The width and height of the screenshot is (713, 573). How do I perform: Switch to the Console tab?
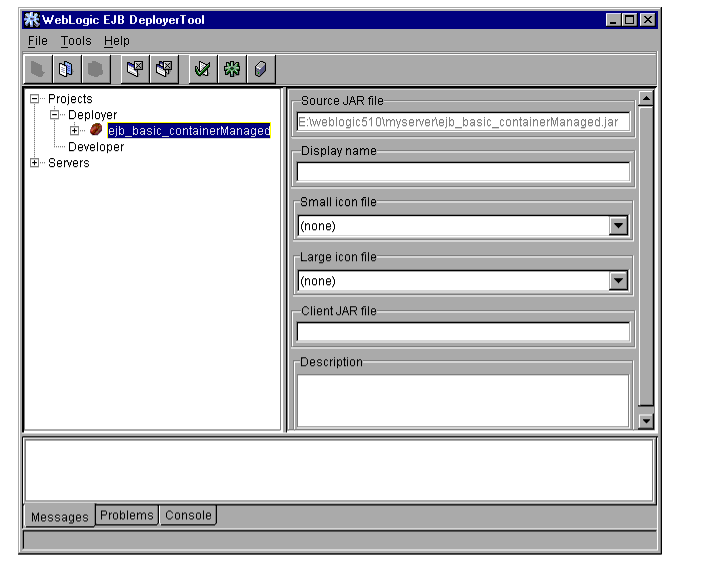(188, 515)
